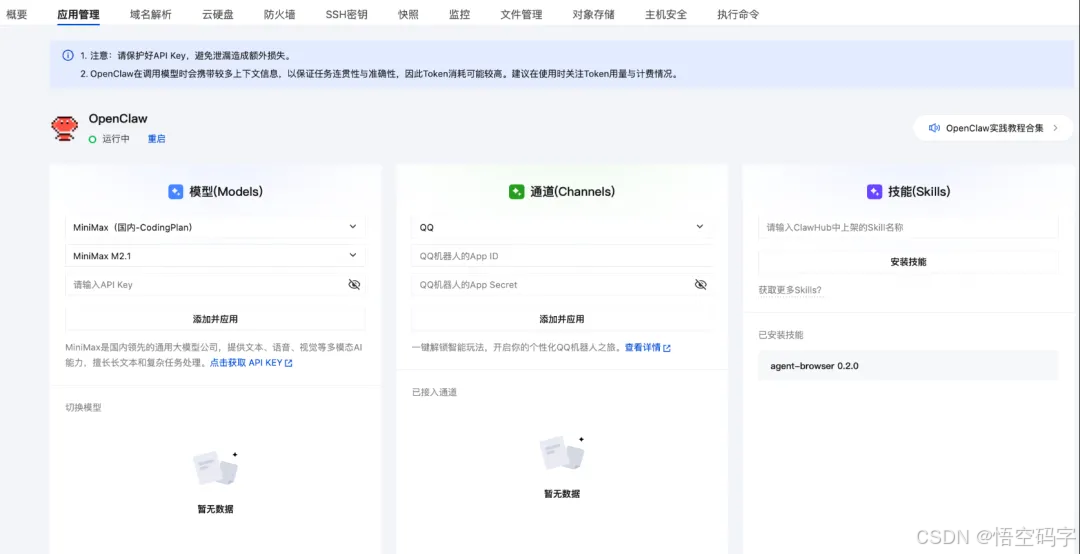The height and width of the screenshot is (554, 1080).
Task: Open the 域名解析 tab
Action: pos(151,14)
